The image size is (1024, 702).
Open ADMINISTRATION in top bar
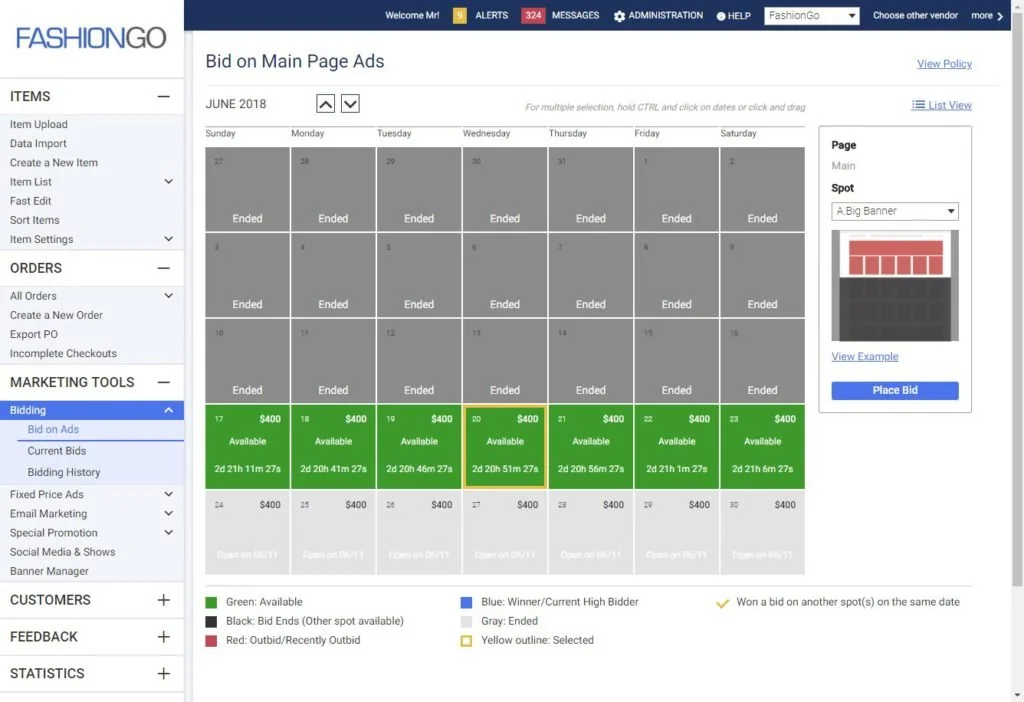coord(665,15)
